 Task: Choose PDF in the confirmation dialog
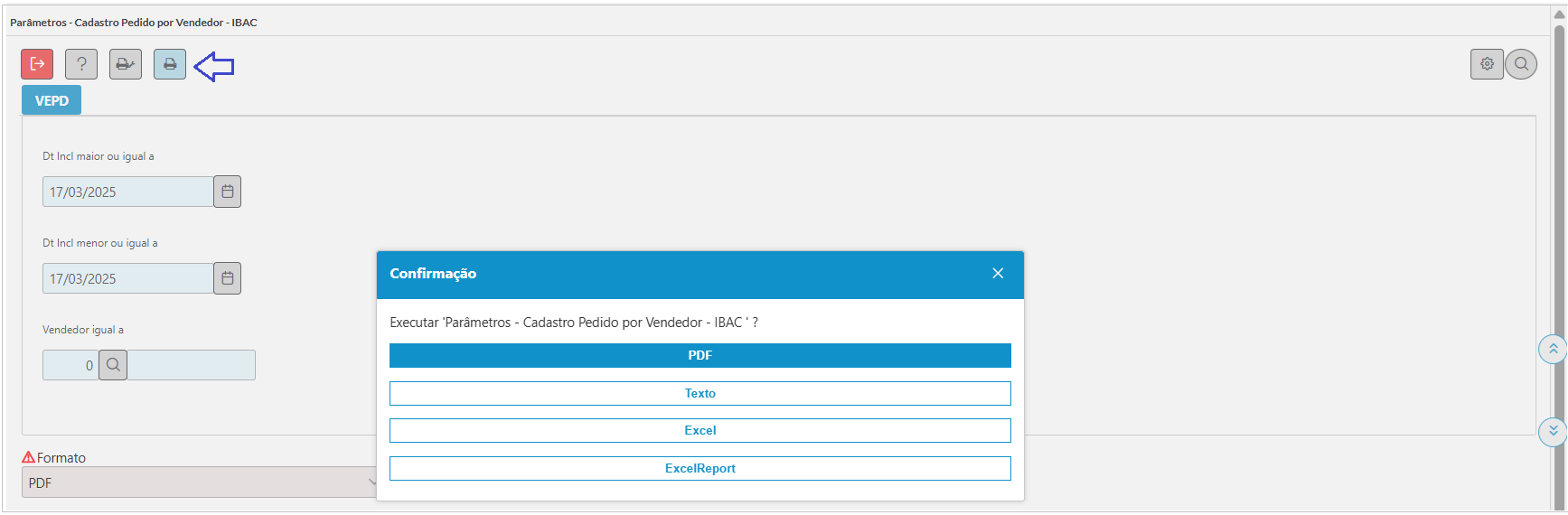[x=700, y=355]
